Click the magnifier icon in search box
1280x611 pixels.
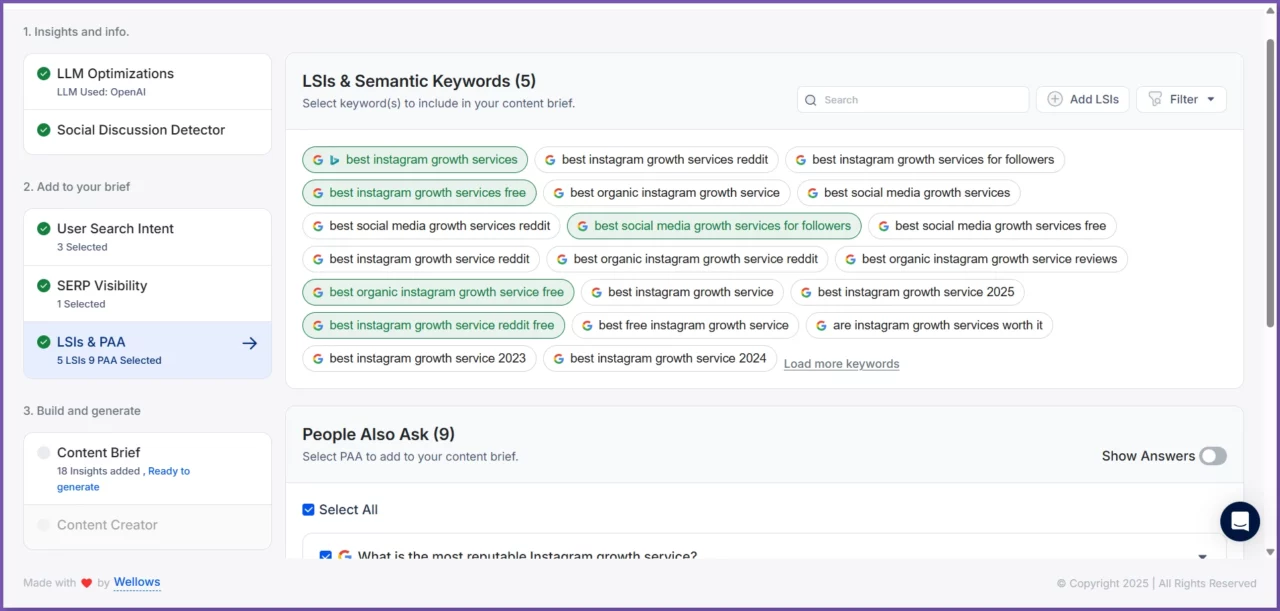tap(811, 100)
